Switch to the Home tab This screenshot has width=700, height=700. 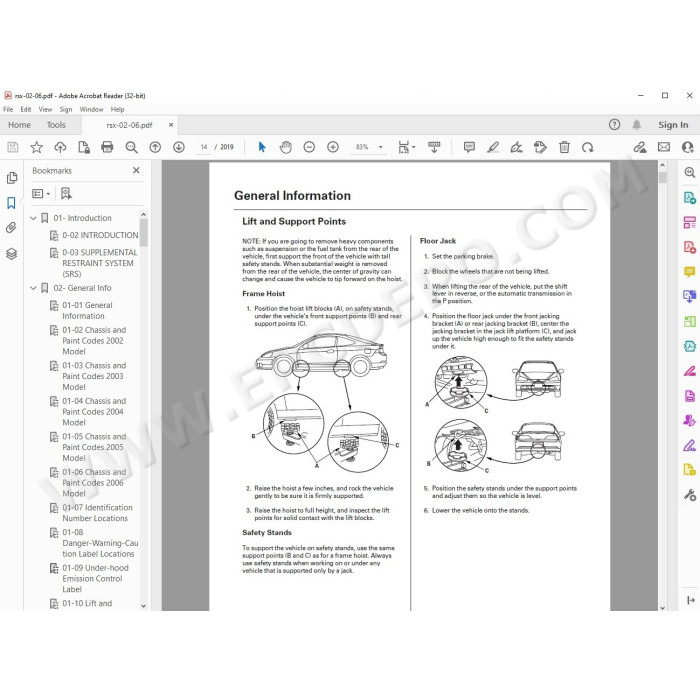(x=19, y=125)
